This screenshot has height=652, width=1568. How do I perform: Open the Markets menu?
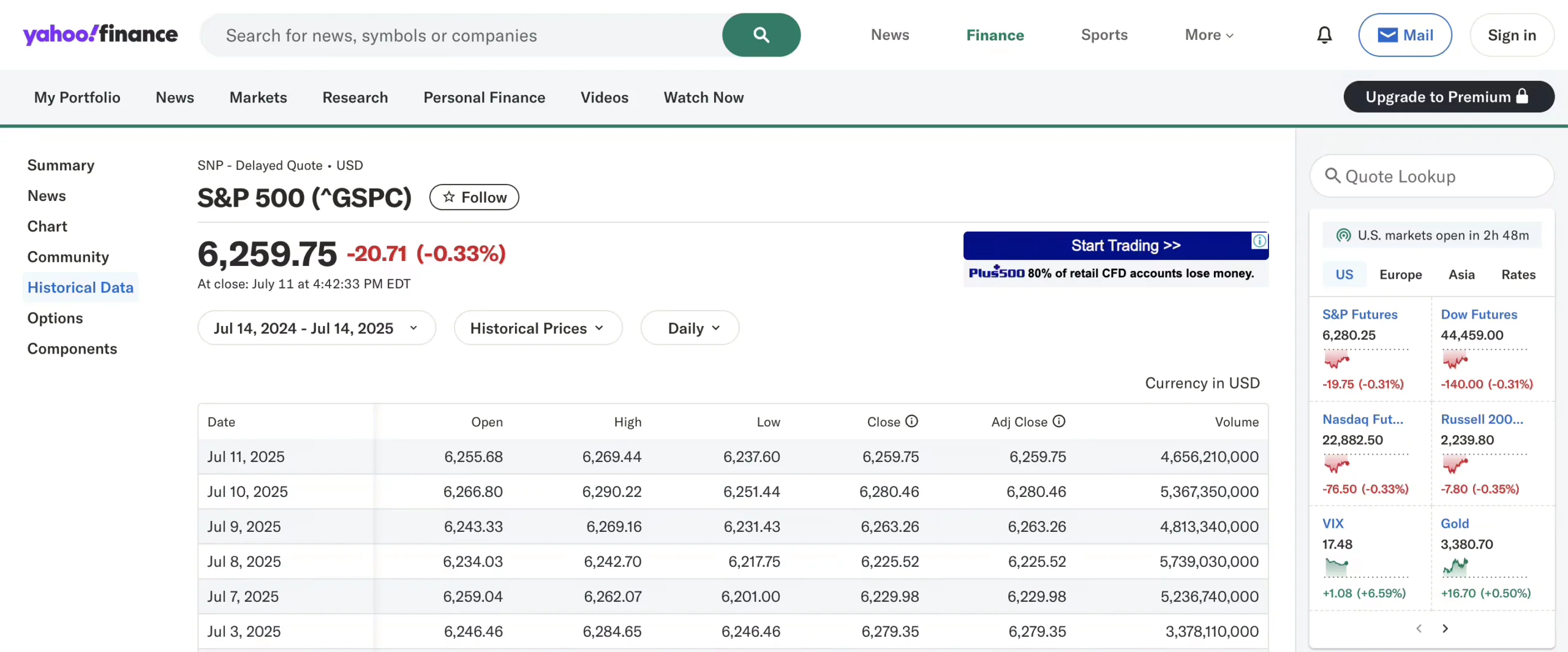(258, 97)
